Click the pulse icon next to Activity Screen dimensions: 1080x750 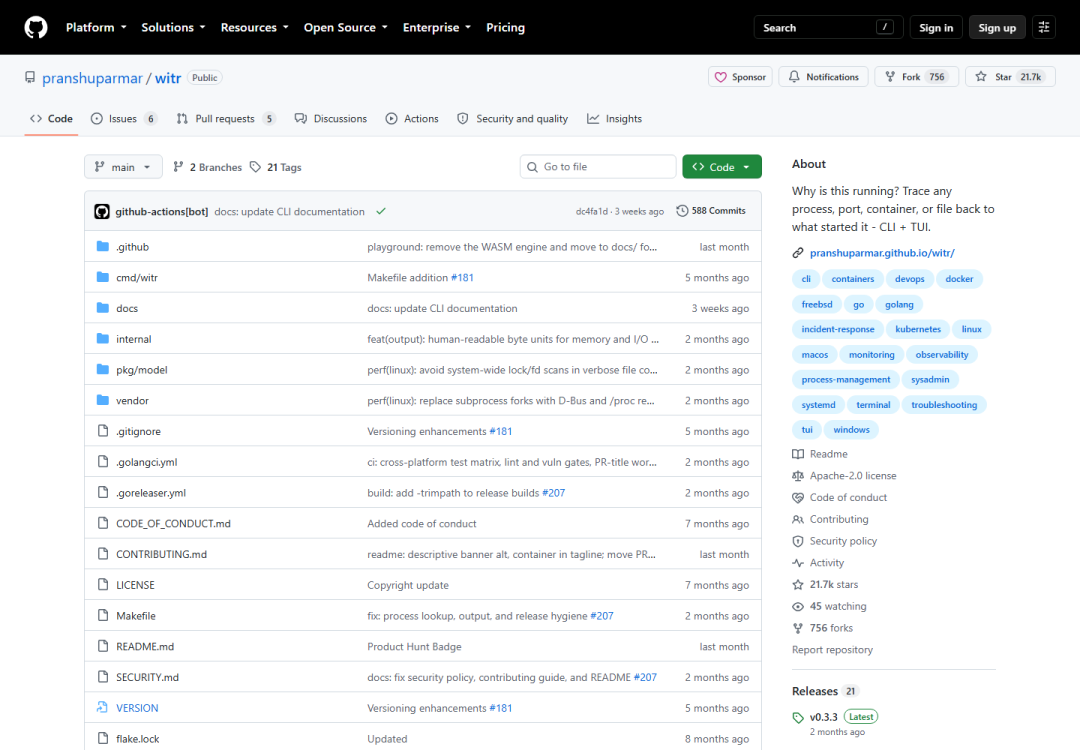[x=798, y=563]
